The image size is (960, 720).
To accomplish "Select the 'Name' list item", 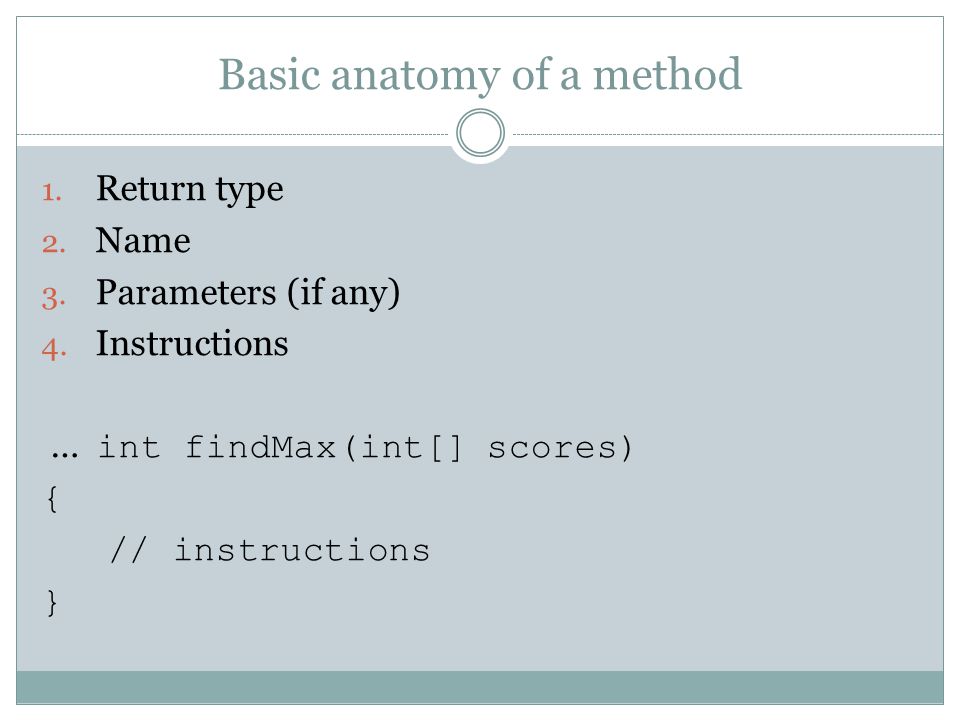I will (x=143, y=240).
